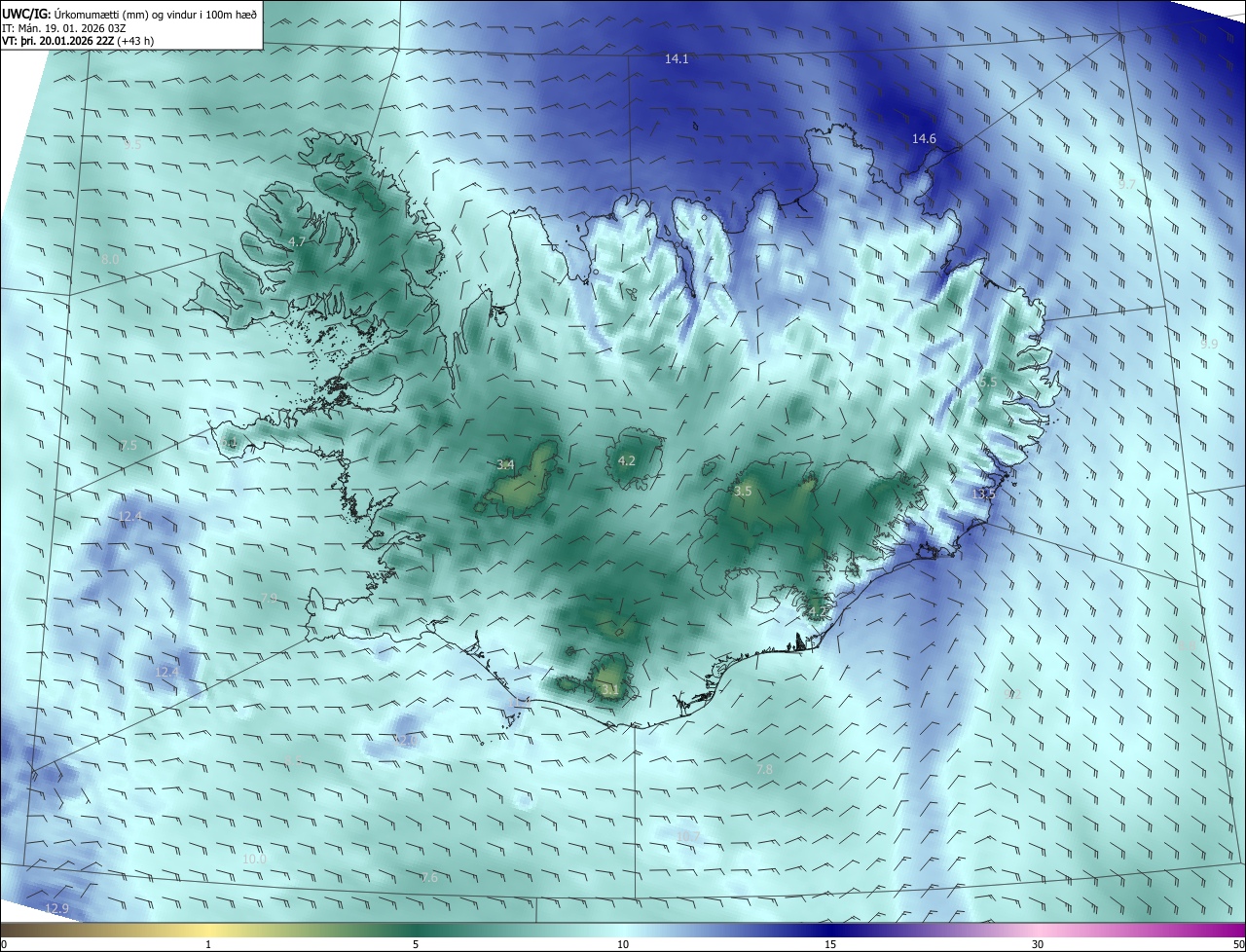Click the 9.7 value label
The image size is (1246, 952).
[1126, 184]
